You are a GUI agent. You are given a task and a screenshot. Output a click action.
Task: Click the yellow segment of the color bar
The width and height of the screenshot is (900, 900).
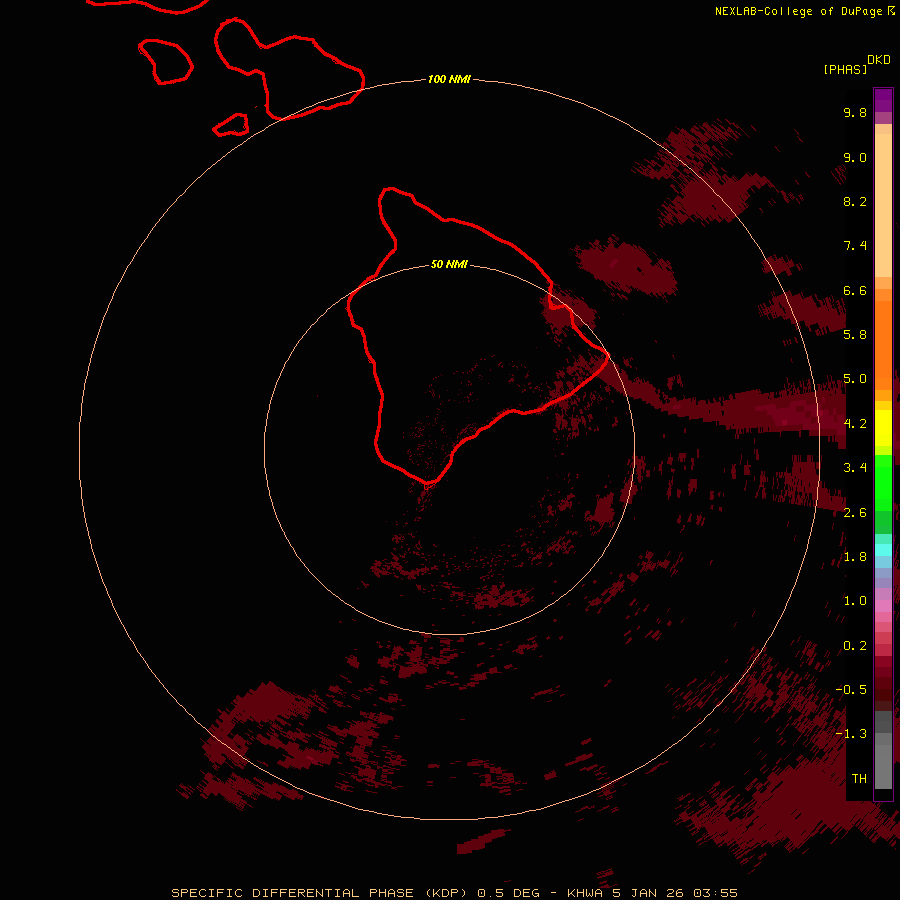tap(883, 428)
